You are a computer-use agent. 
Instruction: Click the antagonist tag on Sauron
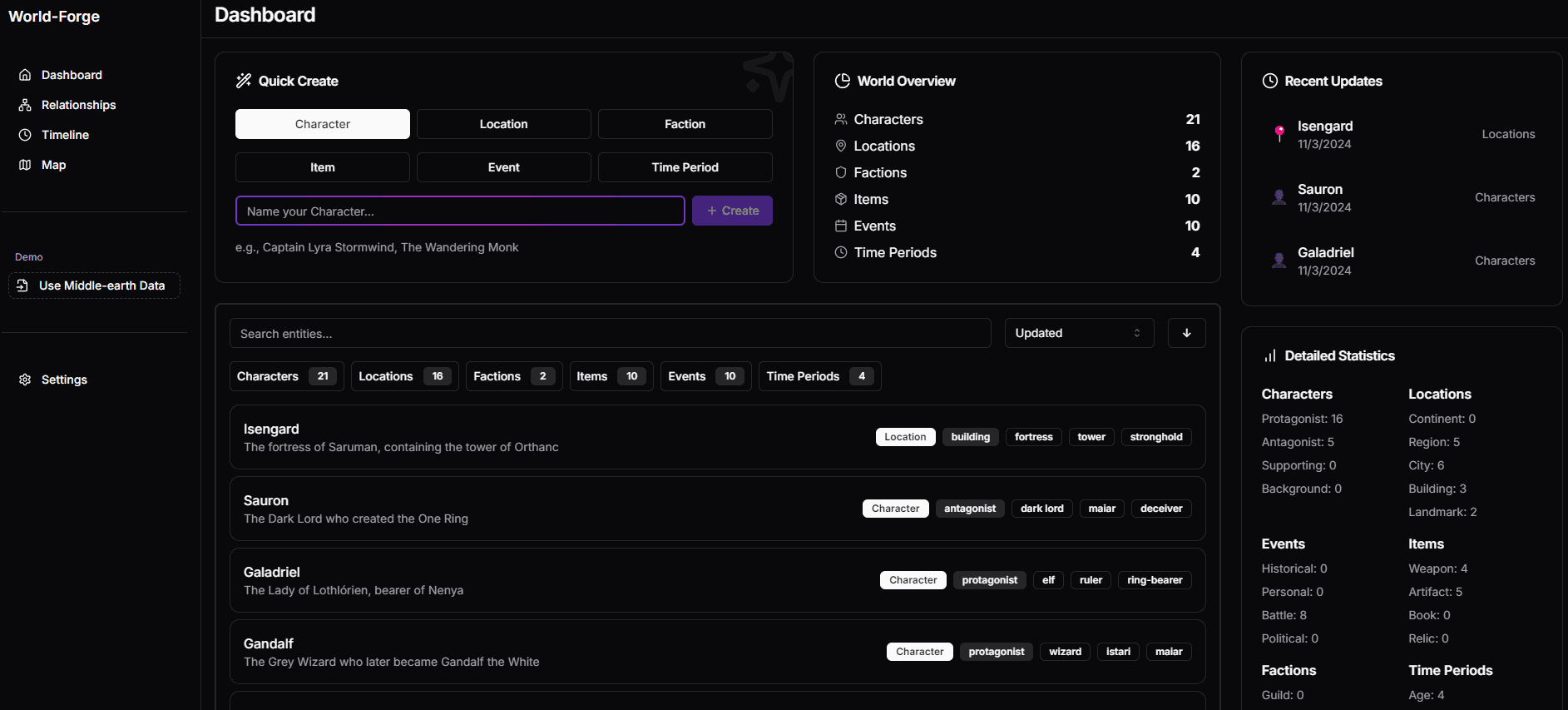click(x=970, y=509)
